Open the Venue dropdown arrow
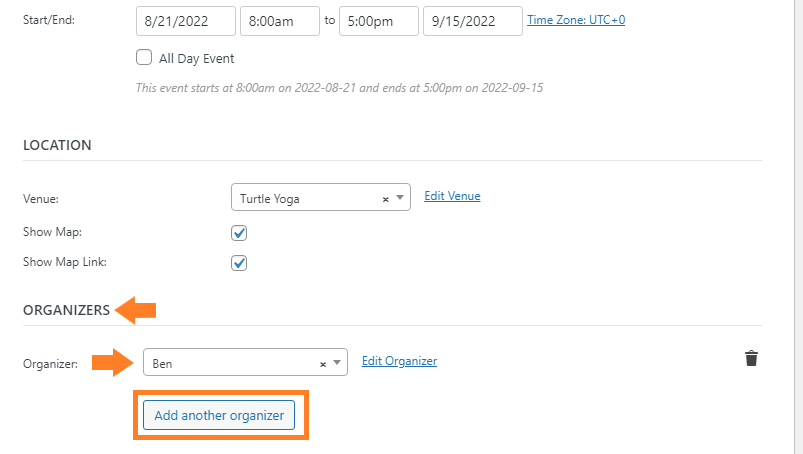803x454 pixels. [400, 198]
